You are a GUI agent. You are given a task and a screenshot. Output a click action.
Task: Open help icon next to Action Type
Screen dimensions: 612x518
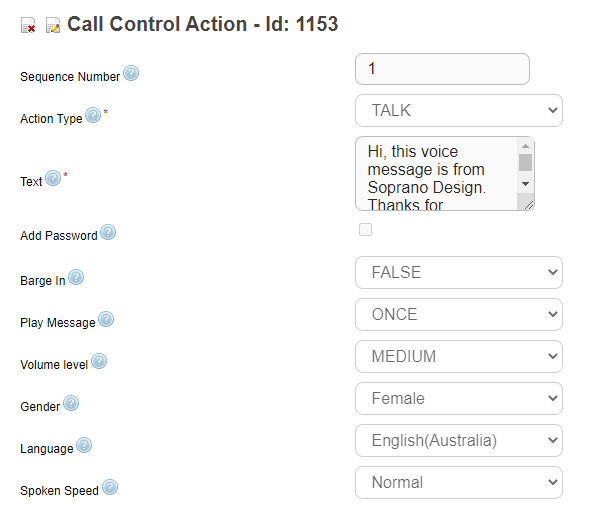click(x=93, y=116)
